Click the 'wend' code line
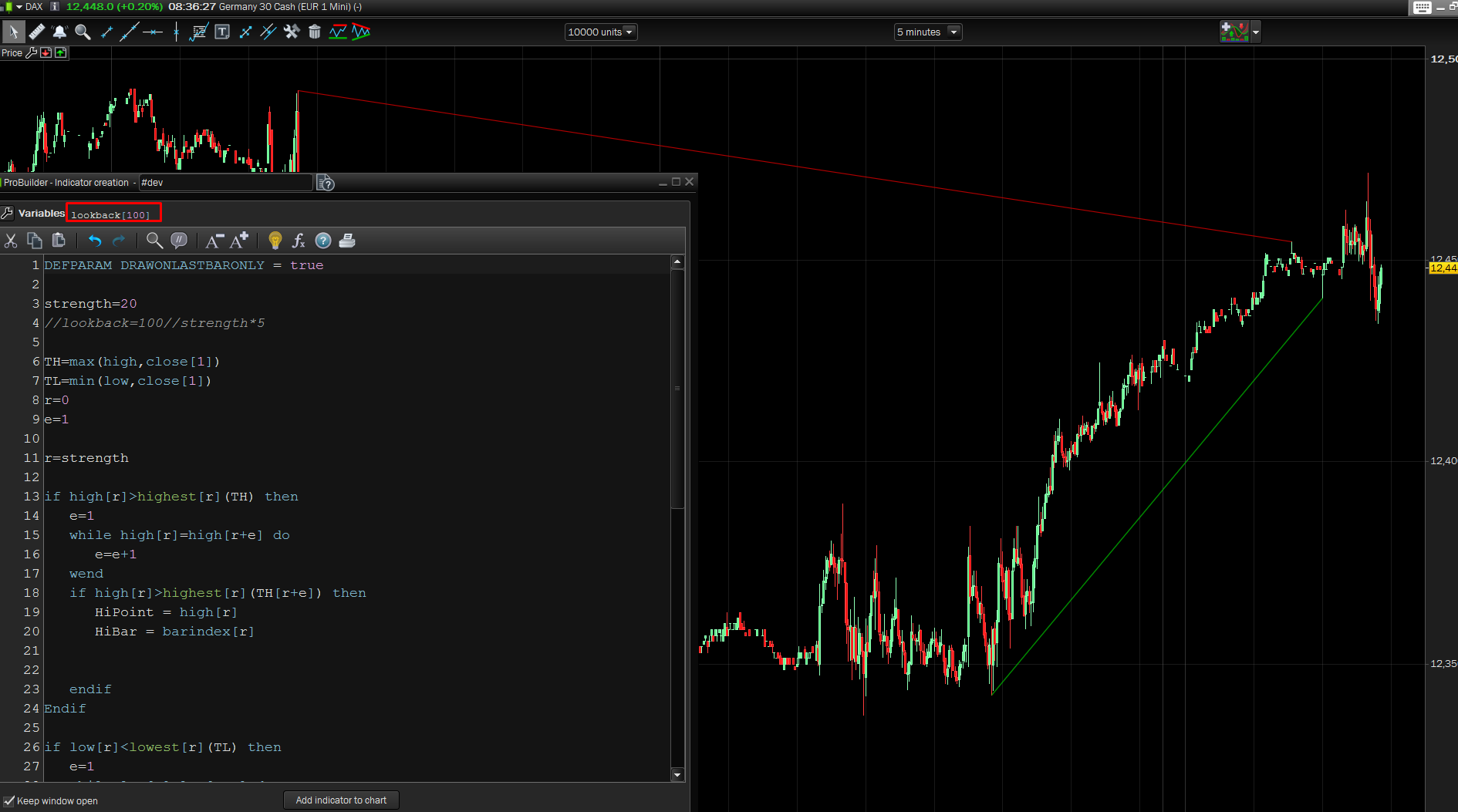 [86, 574]
